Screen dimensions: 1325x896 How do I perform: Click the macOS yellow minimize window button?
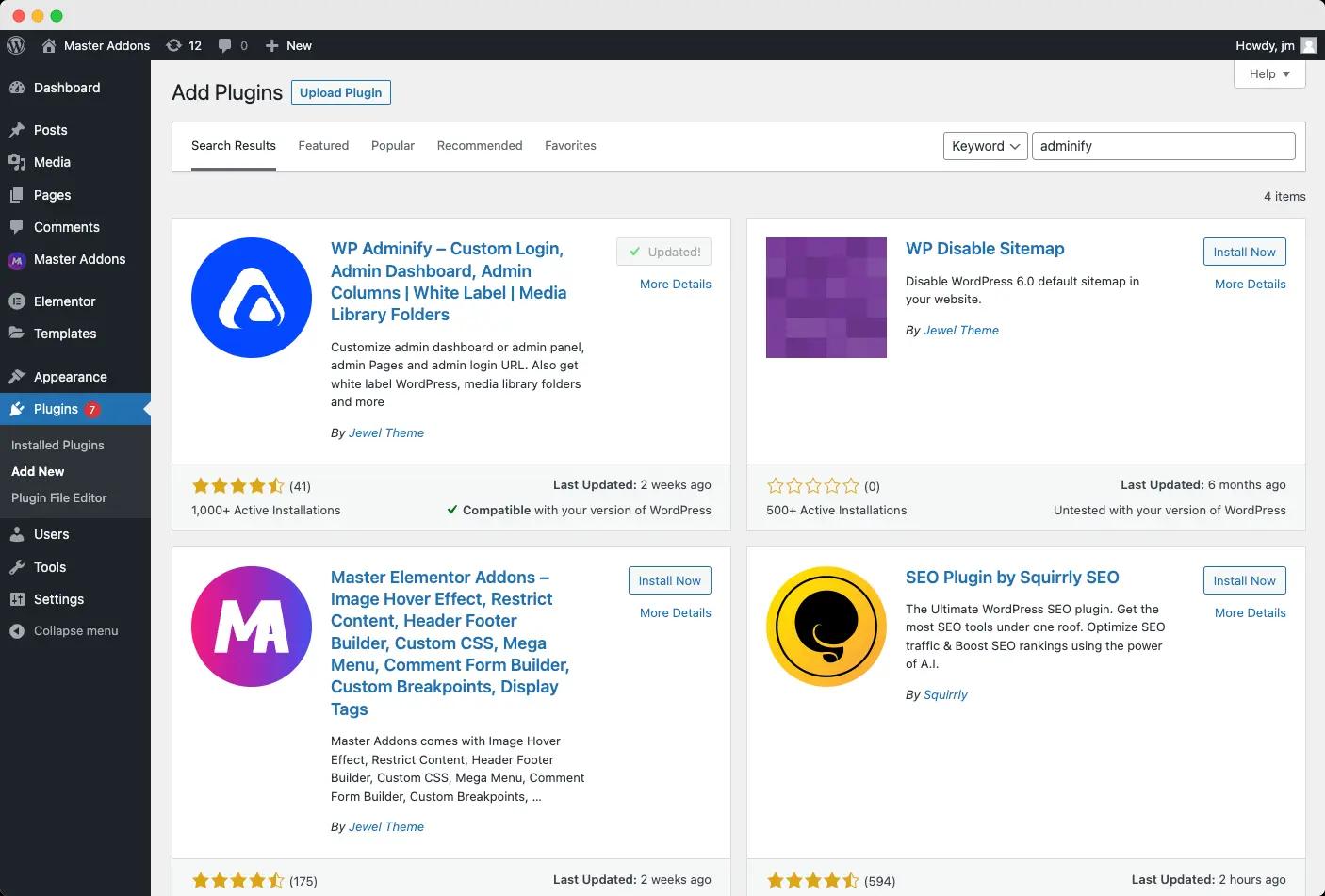(x=38, y=15)
